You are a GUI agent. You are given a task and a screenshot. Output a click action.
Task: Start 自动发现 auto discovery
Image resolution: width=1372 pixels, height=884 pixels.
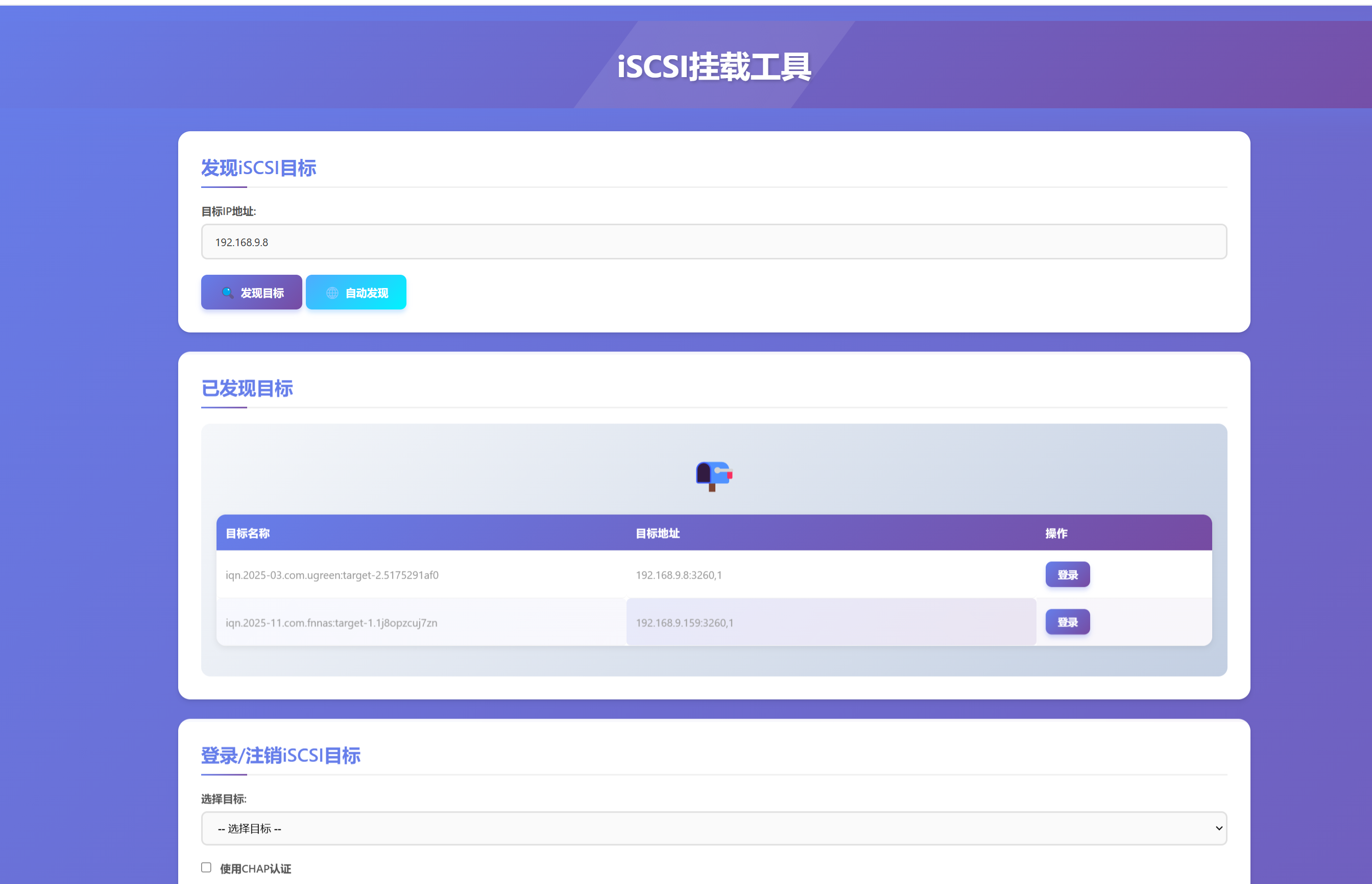tap(356, 292)
